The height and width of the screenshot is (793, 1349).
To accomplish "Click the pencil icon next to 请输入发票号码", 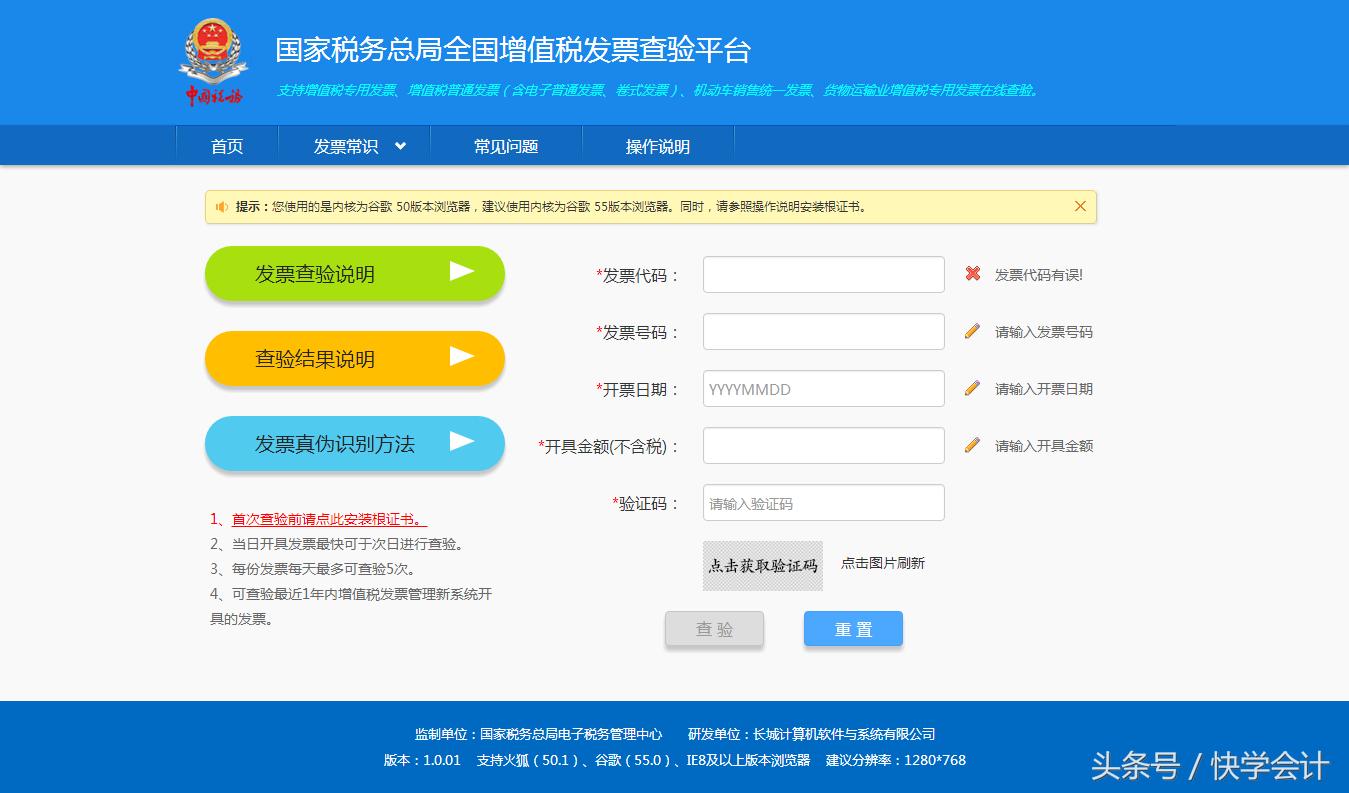I will tap(971, 331).
